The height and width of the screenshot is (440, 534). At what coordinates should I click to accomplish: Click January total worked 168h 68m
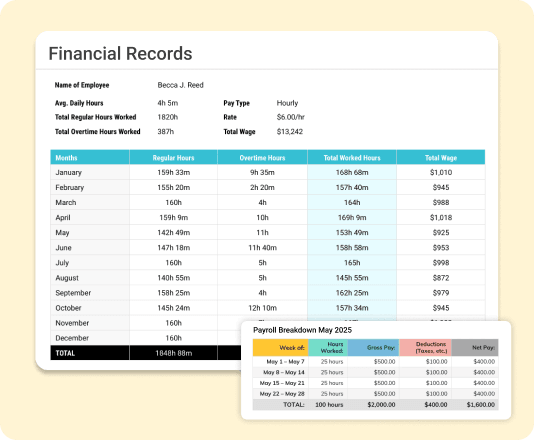(352, 172)
